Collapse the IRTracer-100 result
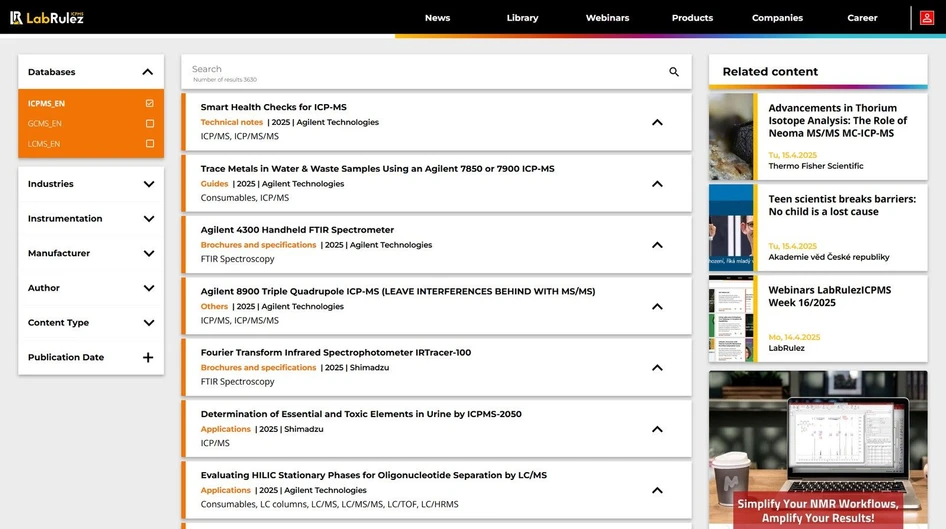The image size is (946, 529). (x=657, y=368)
